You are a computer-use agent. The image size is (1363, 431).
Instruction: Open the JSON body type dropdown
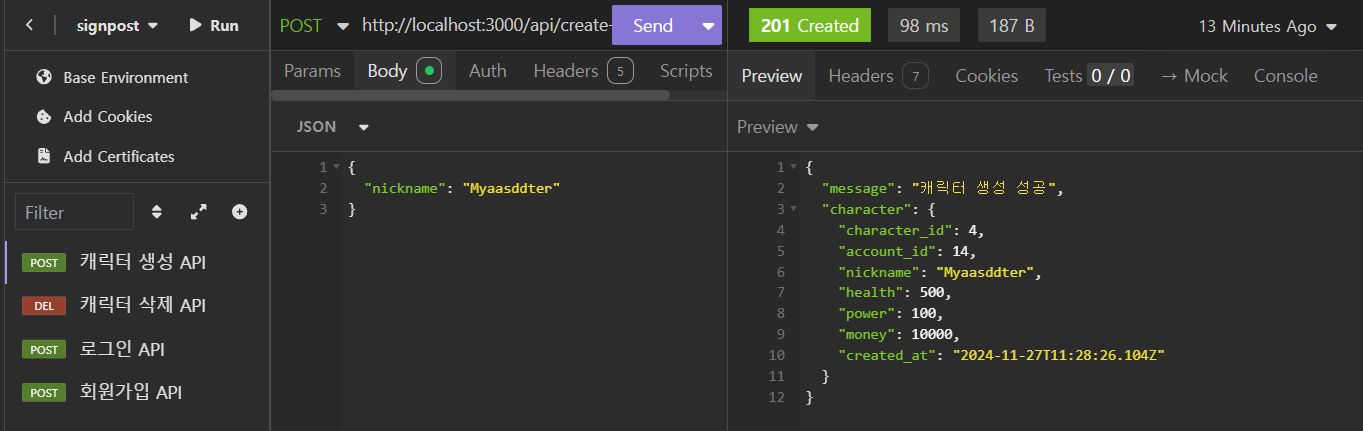pyautogui.click(x=333, y=127)
